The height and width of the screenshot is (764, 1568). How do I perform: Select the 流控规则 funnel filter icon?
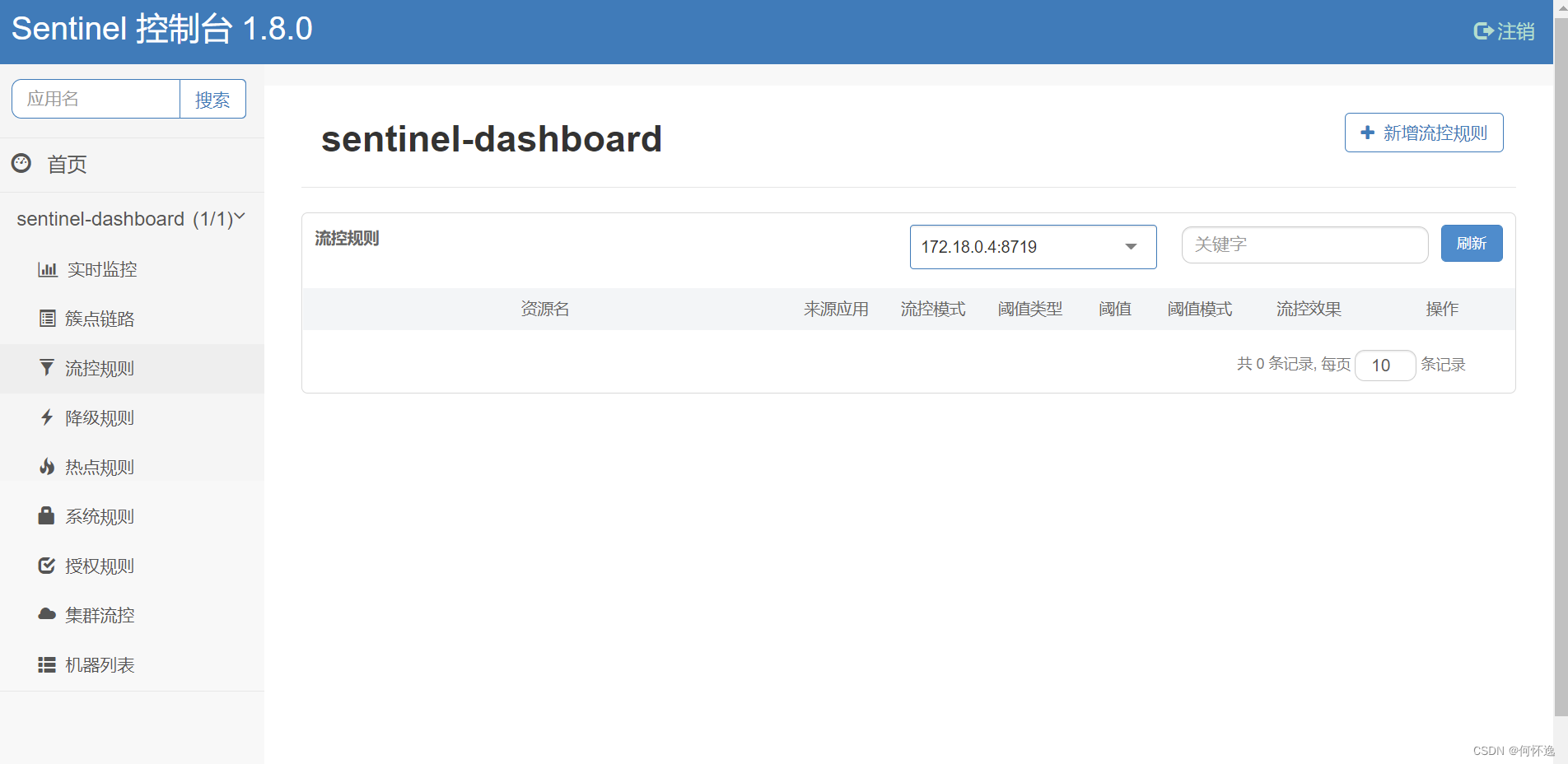pyautogui.click(x=47, y=367)
